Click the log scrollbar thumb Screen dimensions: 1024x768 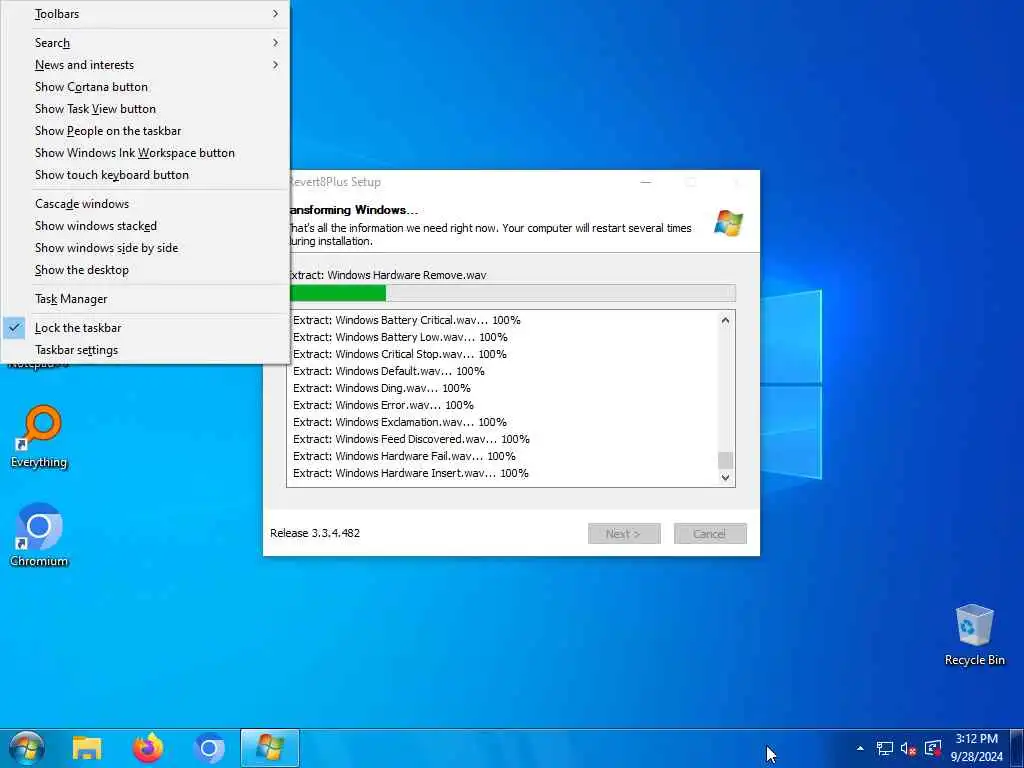tap(726, 460)
